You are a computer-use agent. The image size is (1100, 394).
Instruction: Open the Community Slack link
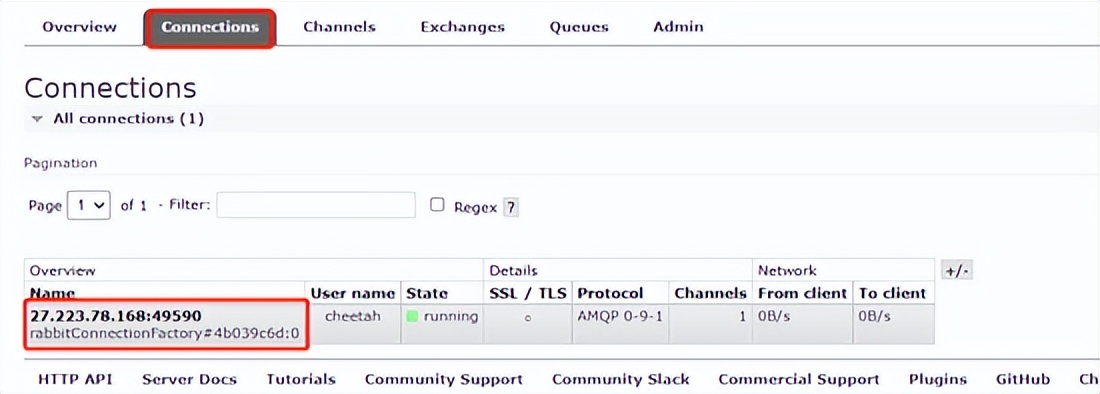click(x=621, y=379)
